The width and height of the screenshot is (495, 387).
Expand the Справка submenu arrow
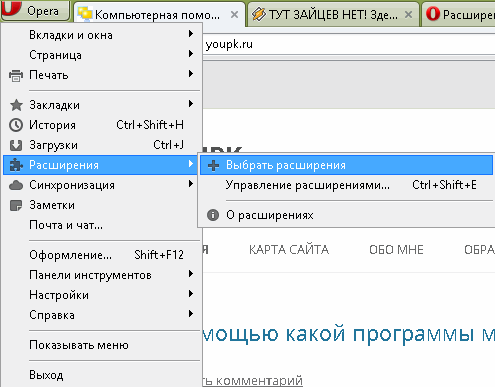click(x=191, y=314)
